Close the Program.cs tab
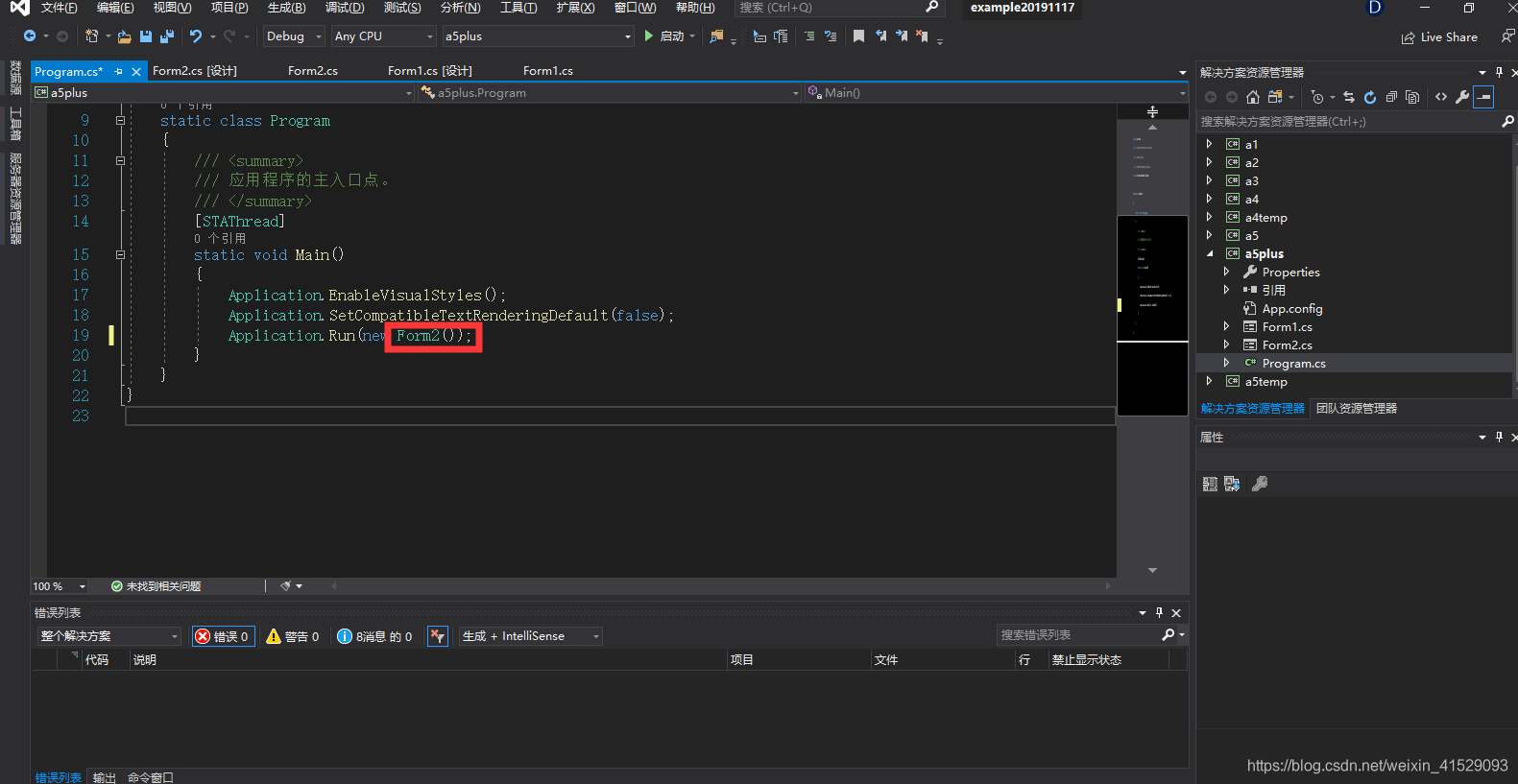The width and height of the screenshot is (1518, 784). pos(136,72)
